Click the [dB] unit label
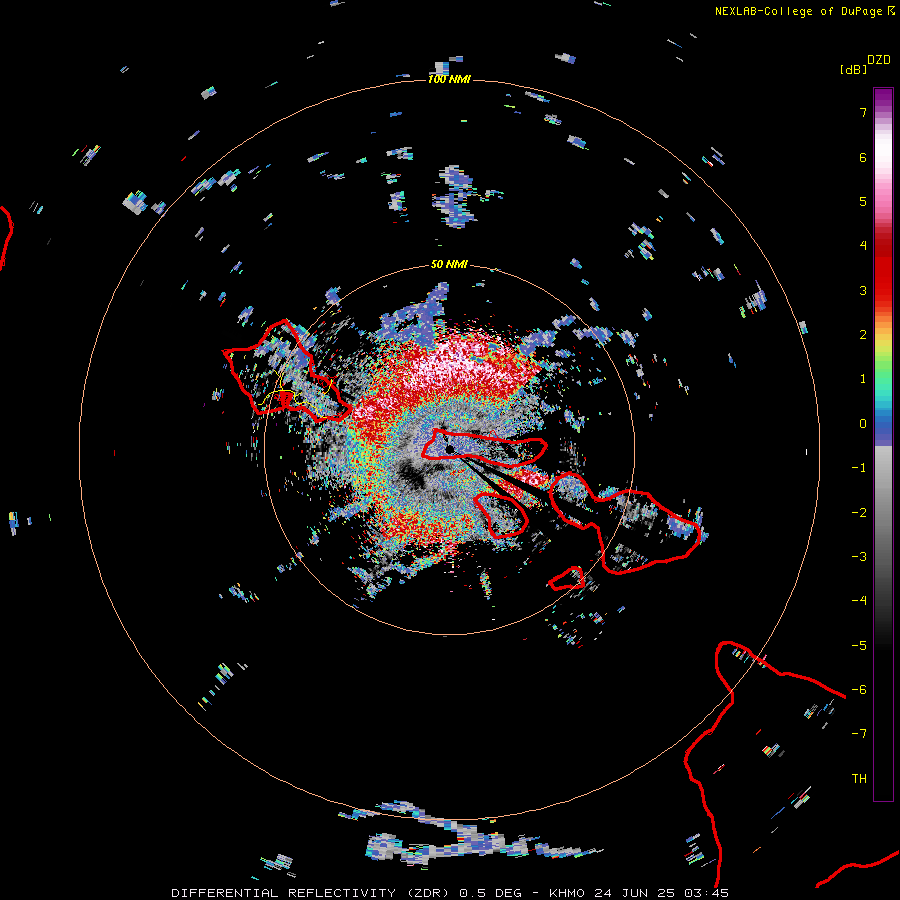Image resolution: width=900 pixels, height=900 pixels. tap(853, 69)
